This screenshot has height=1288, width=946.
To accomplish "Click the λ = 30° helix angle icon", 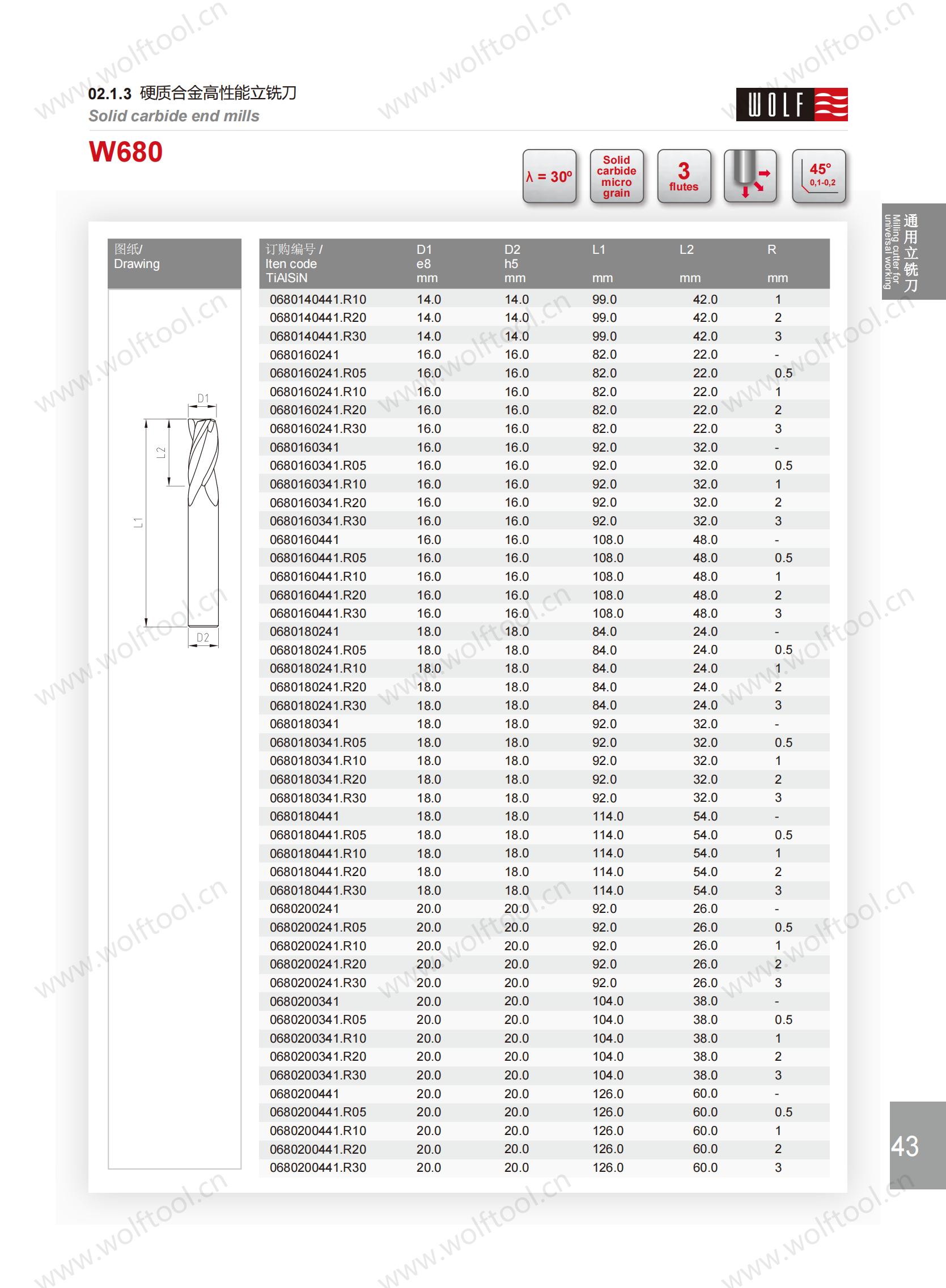I will click(x=549, y=176).
